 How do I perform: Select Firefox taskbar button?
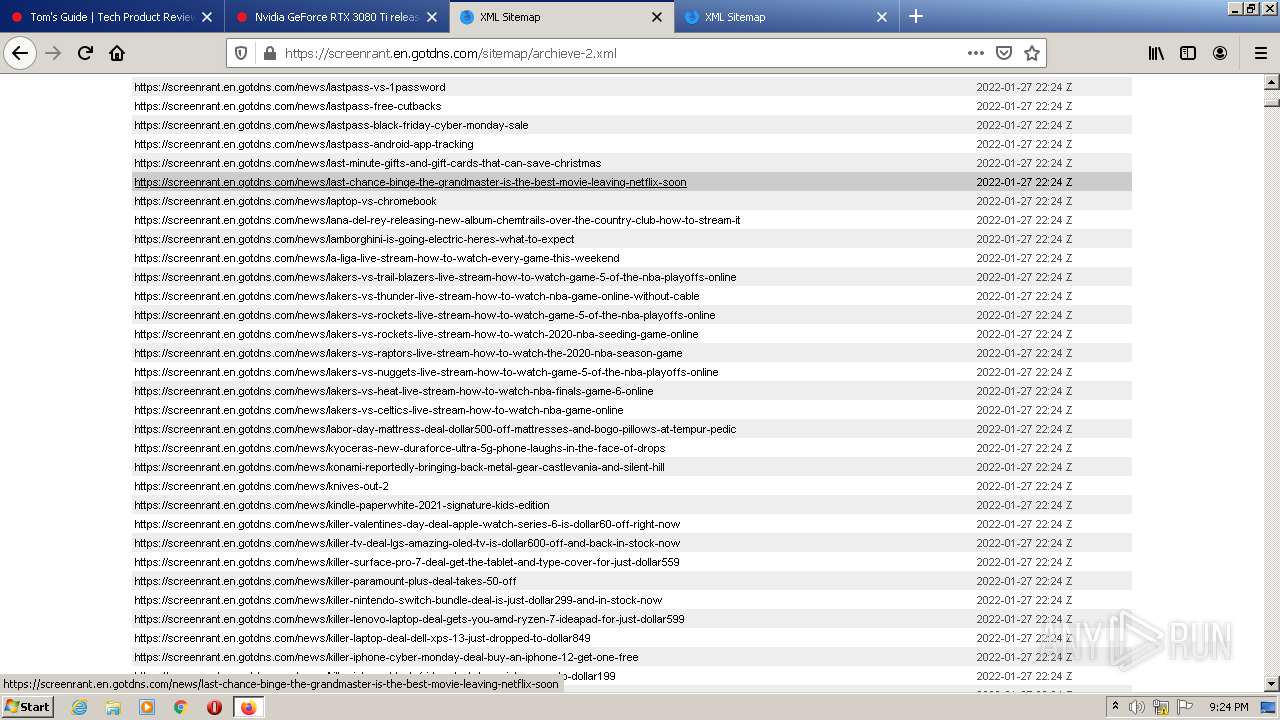pos(248,707)
